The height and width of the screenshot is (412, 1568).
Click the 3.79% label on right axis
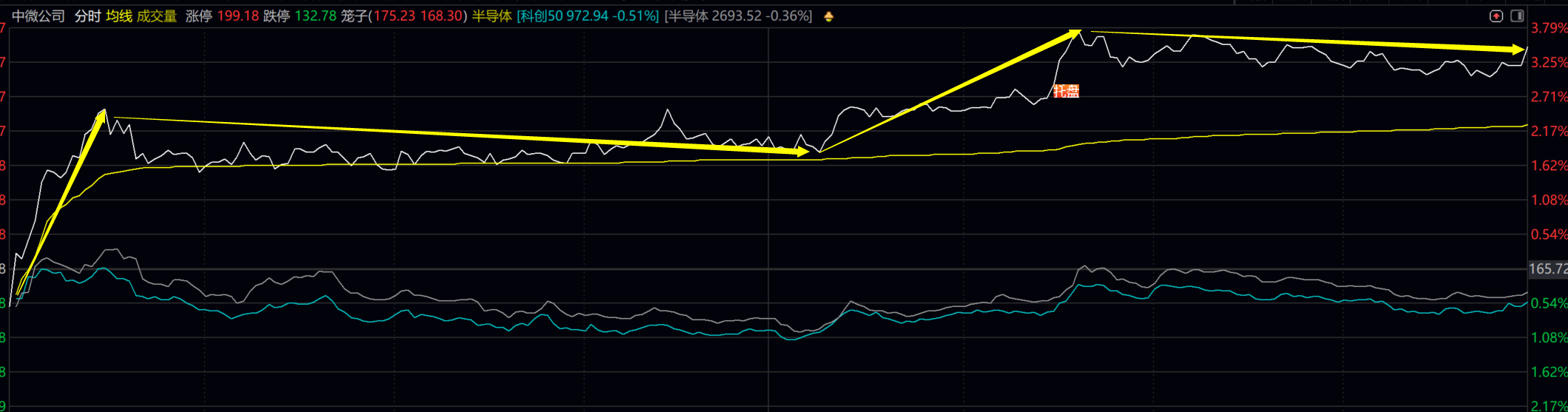1549,28
